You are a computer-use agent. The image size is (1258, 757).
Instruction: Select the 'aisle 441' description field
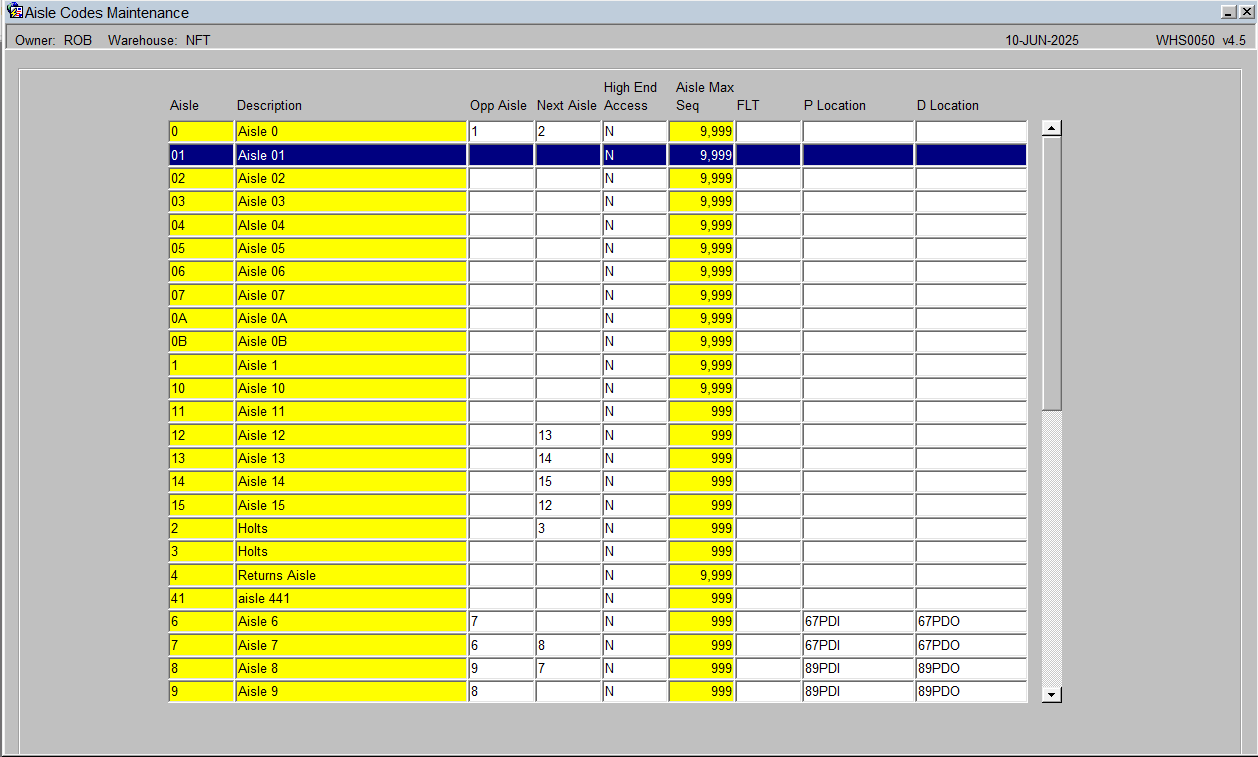pyautogui.click(x=351, y=598)
